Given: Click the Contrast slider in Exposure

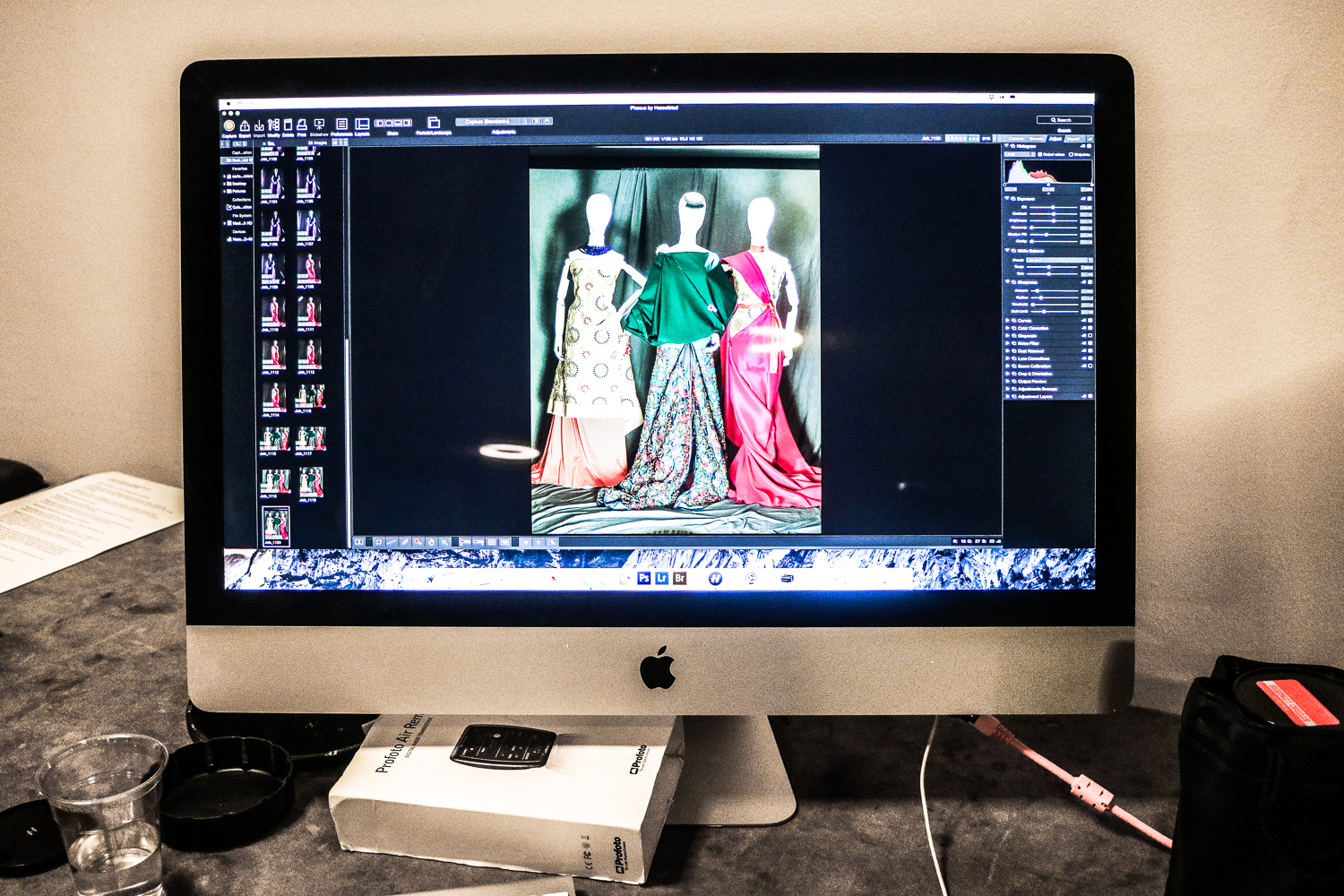Looking at the screenshot, I should (1053, 213).
